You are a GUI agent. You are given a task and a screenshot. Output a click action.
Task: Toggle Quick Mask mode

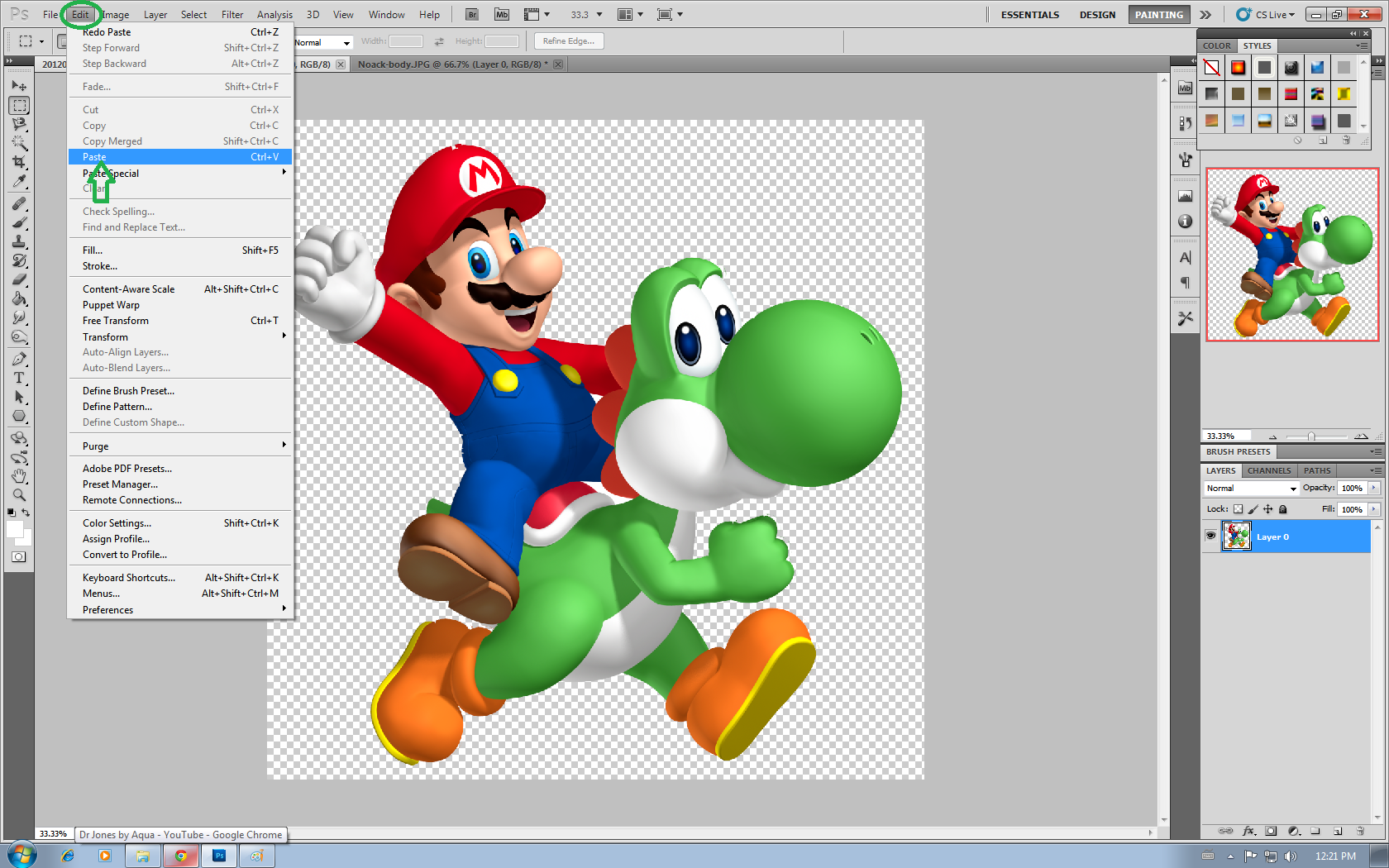pos(19,556)
